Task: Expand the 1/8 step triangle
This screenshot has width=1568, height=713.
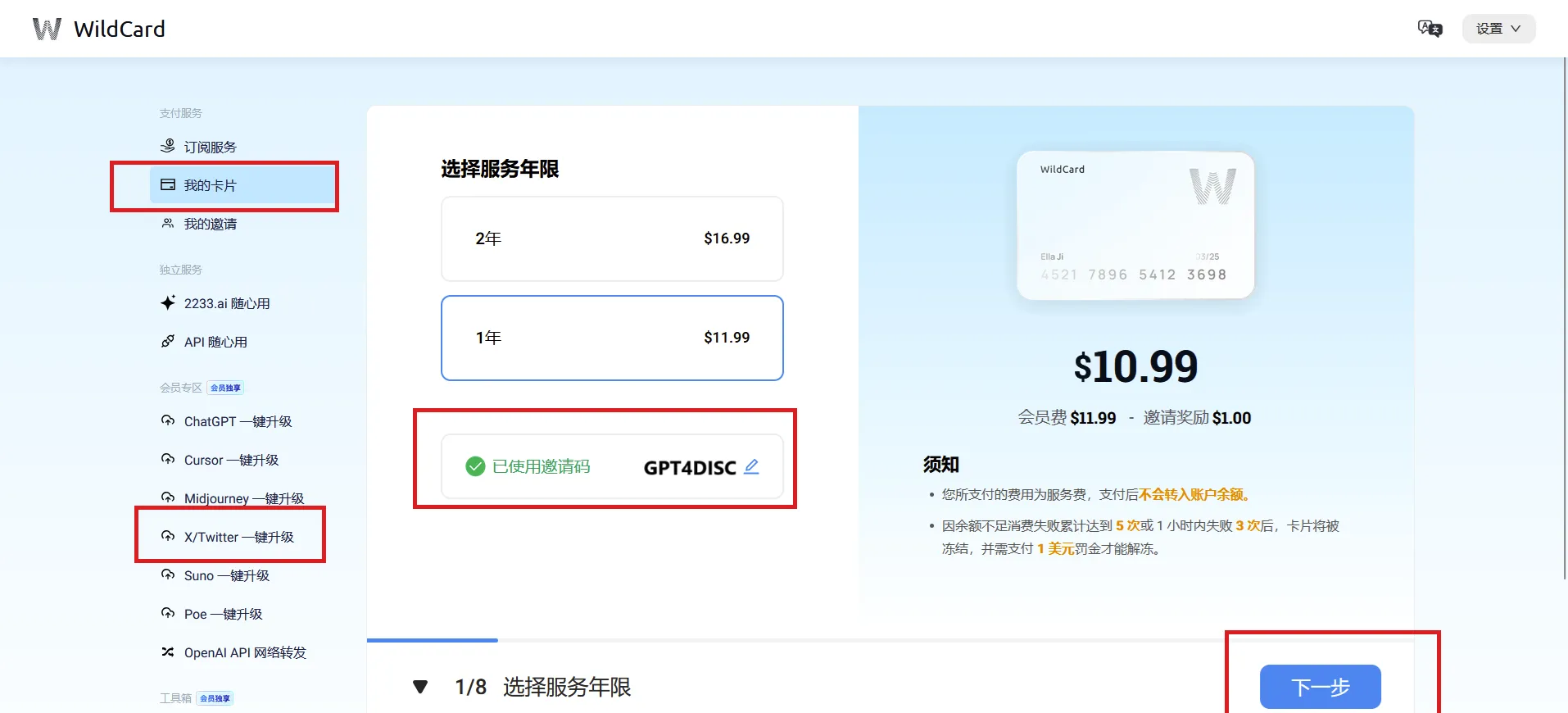Action: point(420,687)
